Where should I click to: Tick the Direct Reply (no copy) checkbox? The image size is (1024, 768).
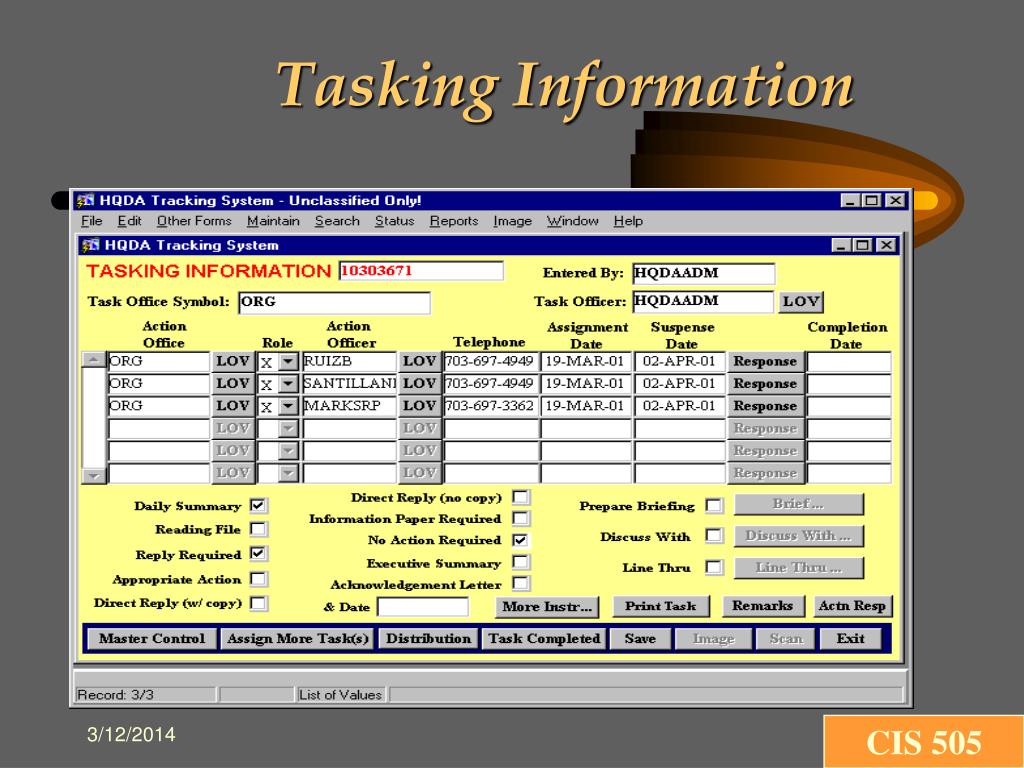520,498
